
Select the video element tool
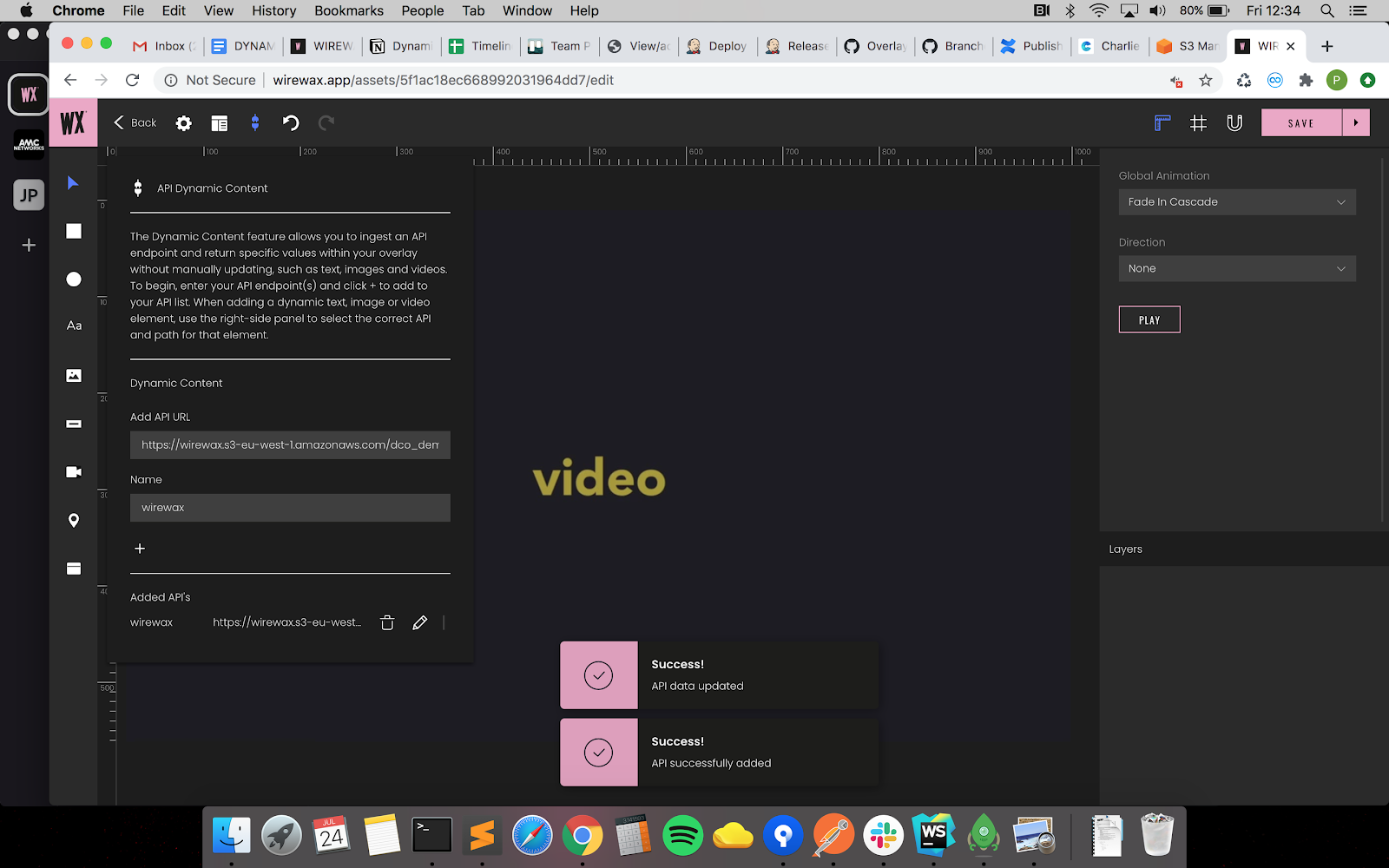tap(74, 471)
